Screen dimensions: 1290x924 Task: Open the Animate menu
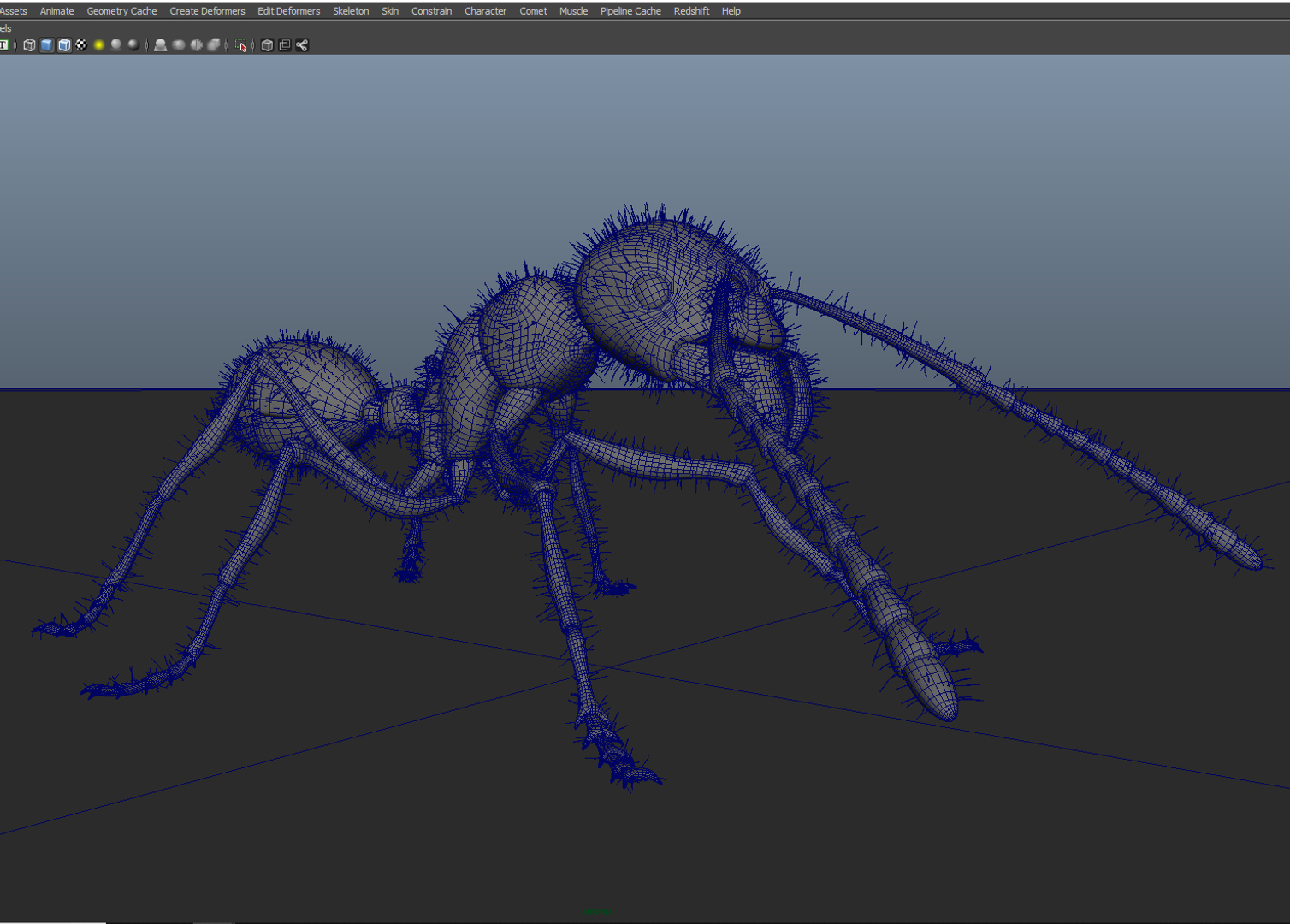(x=56, y=11)
